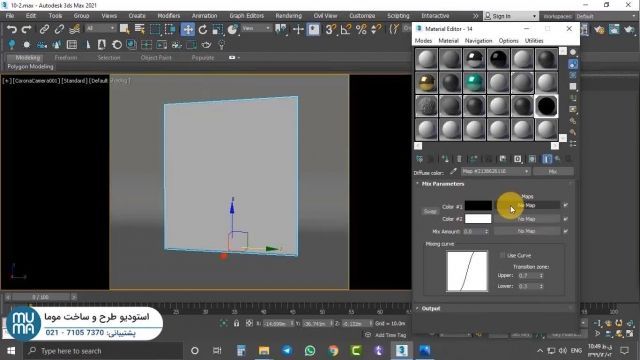Click the Polygon Modeling panel label
This screenshot has height=360, width=640.
pyautogui.click(x=30, y=67)
